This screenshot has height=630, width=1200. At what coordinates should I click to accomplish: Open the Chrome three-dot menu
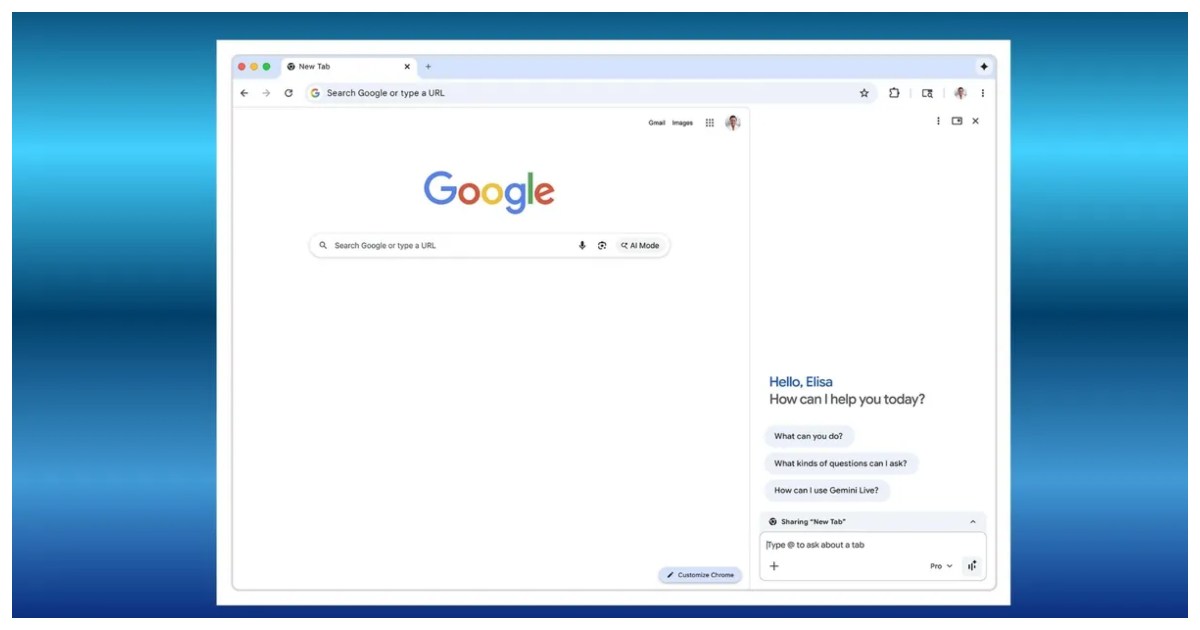click(982, 93)
